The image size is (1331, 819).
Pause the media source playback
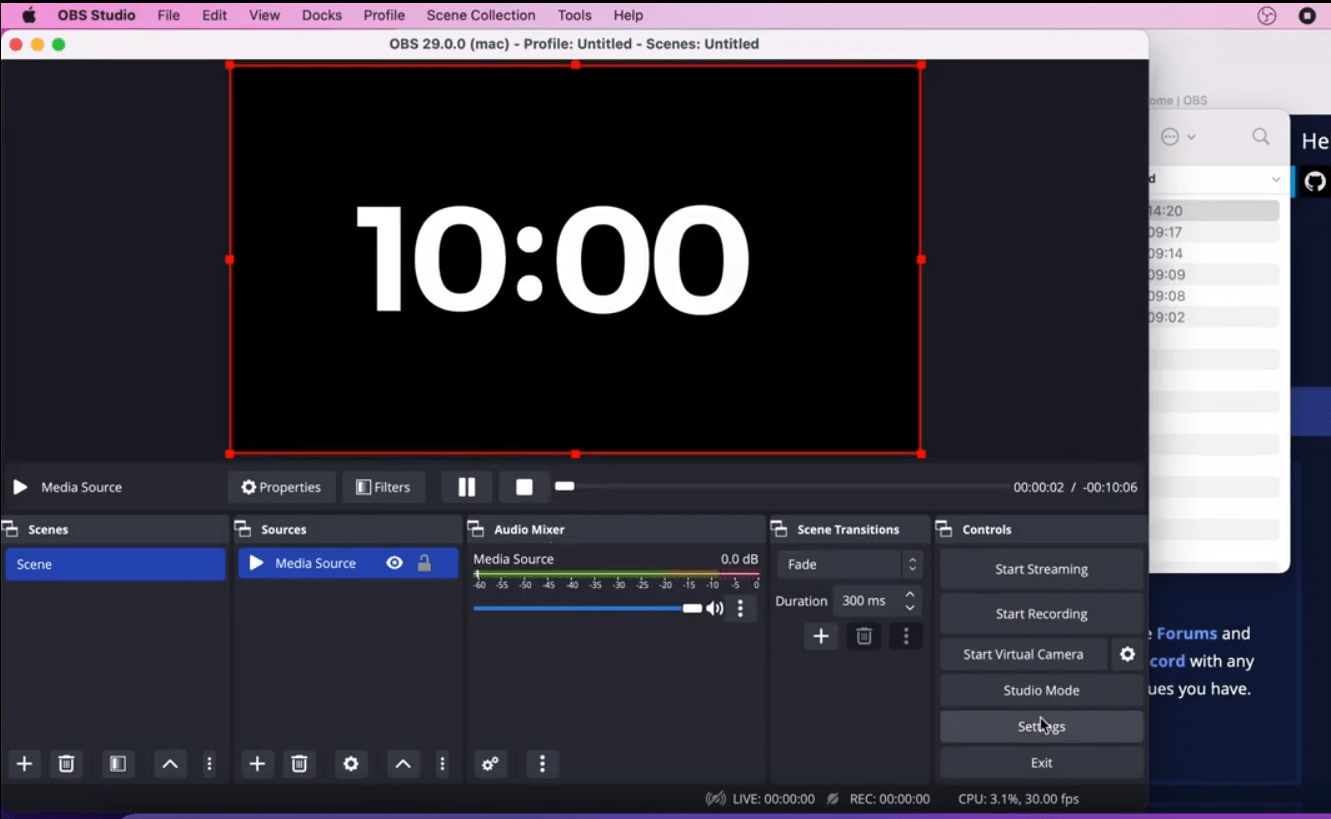tap(466, 487)
